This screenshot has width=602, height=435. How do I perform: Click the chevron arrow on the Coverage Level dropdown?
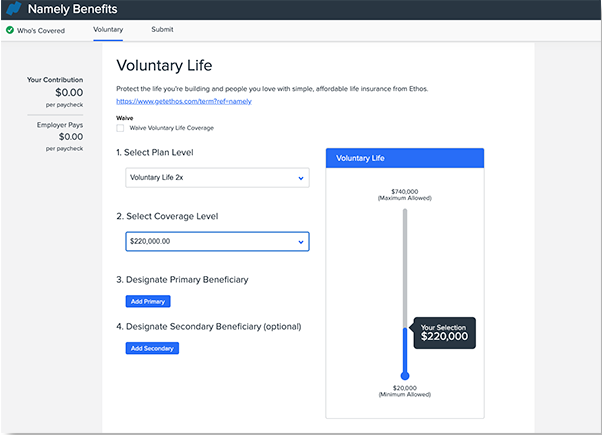(301, 241)
